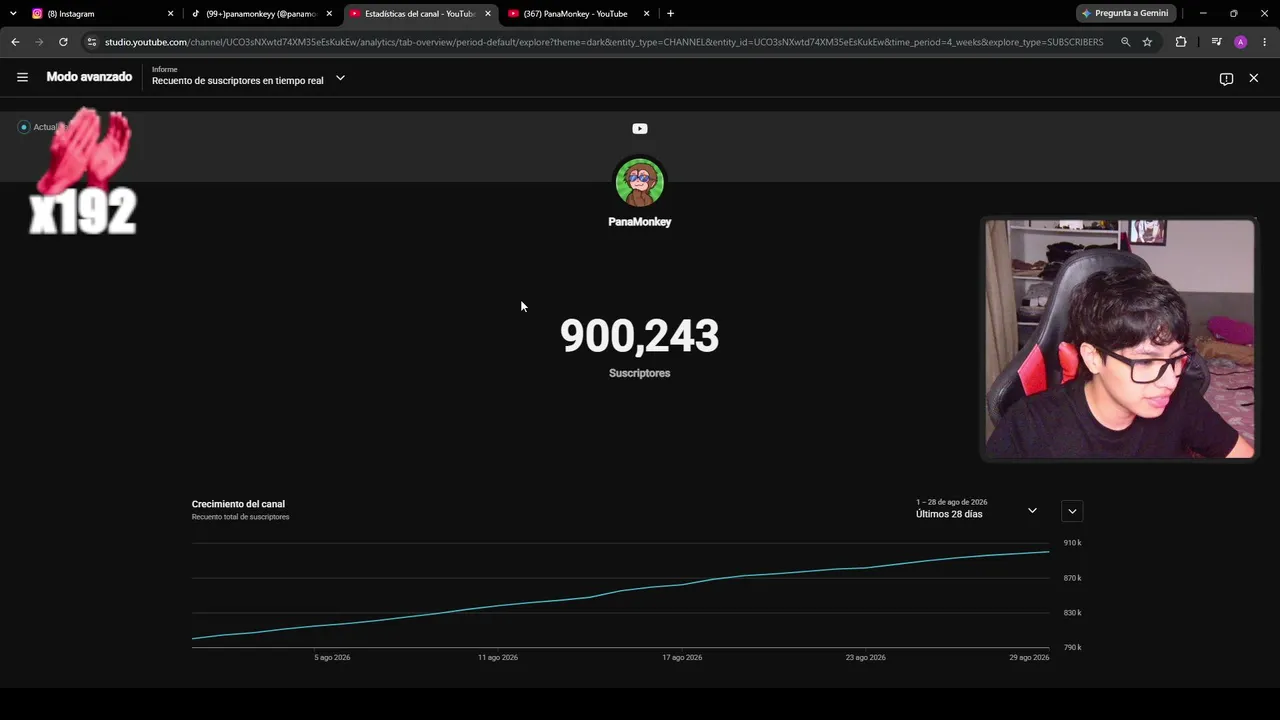
Task: Close the Estadísticas del canal tab
Action: coord(488,14)
